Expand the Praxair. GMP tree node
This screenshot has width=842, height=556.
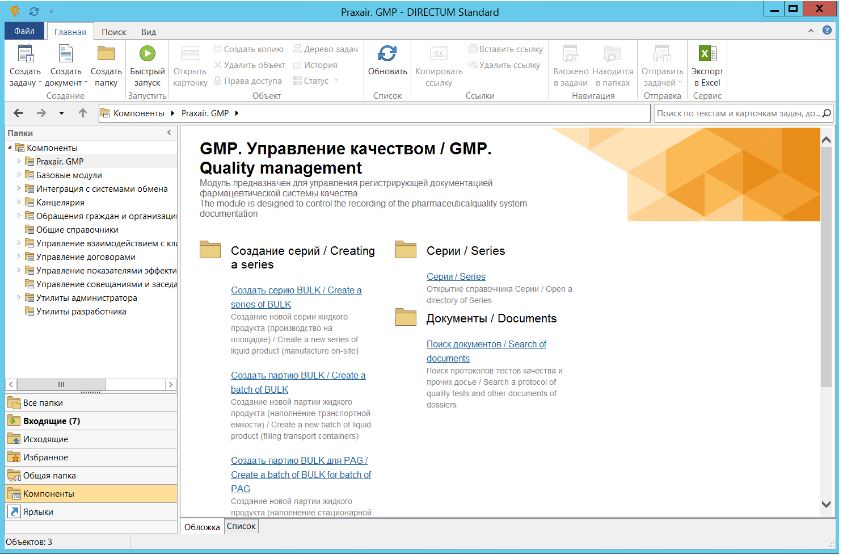(19, 161)
